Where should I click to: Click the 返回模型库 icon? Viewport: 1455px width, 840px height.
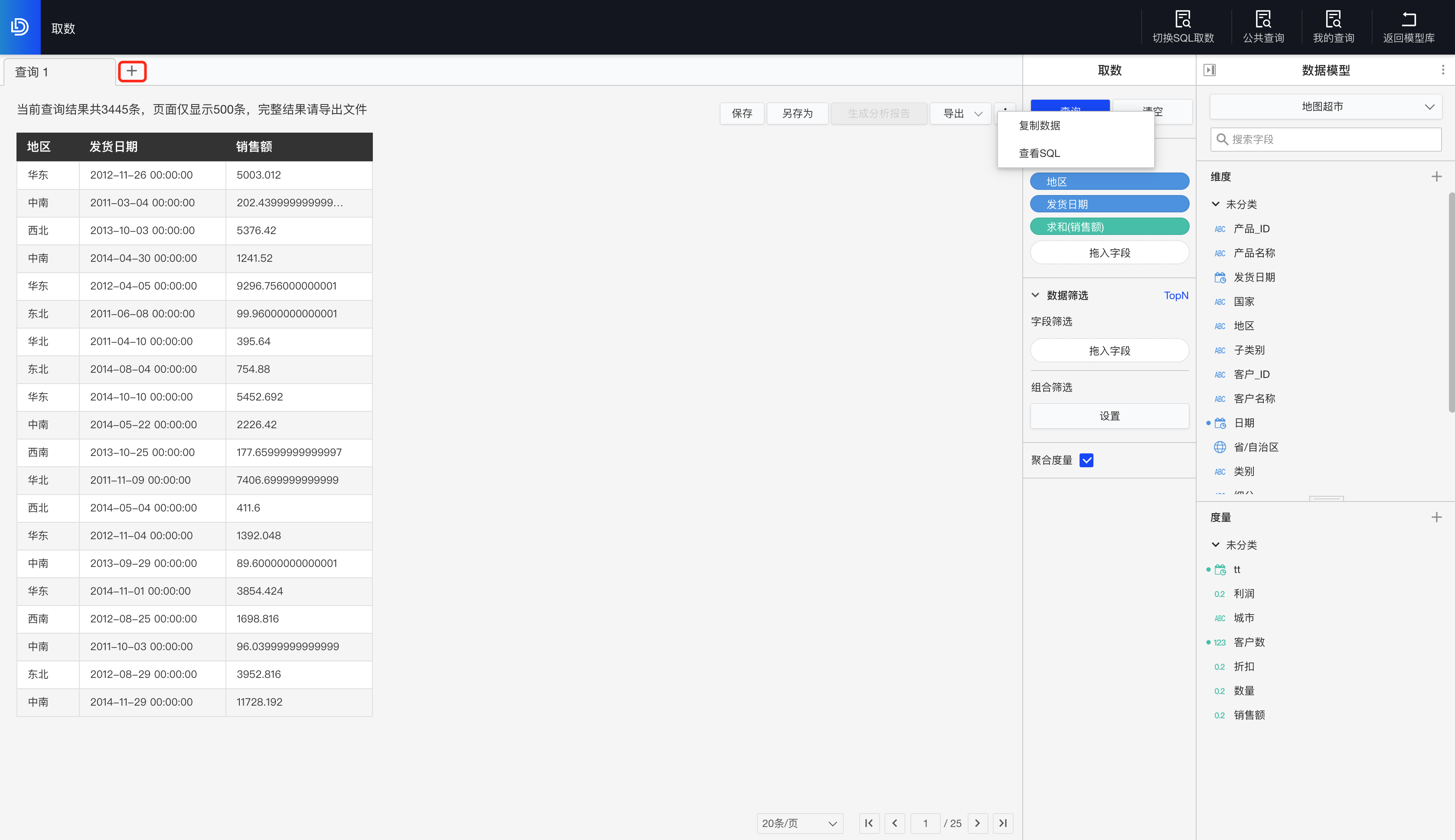click(x=1408, y=19)
